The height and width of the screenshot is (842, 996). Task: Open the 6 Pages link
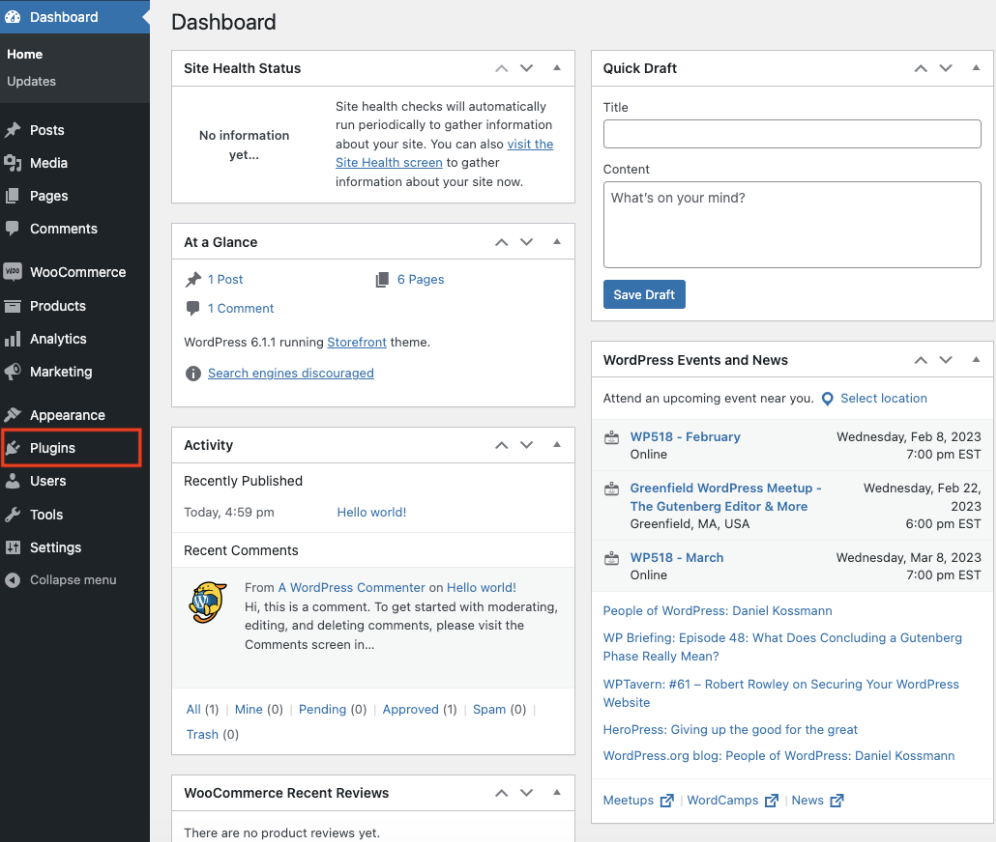[x=421, y=279]
